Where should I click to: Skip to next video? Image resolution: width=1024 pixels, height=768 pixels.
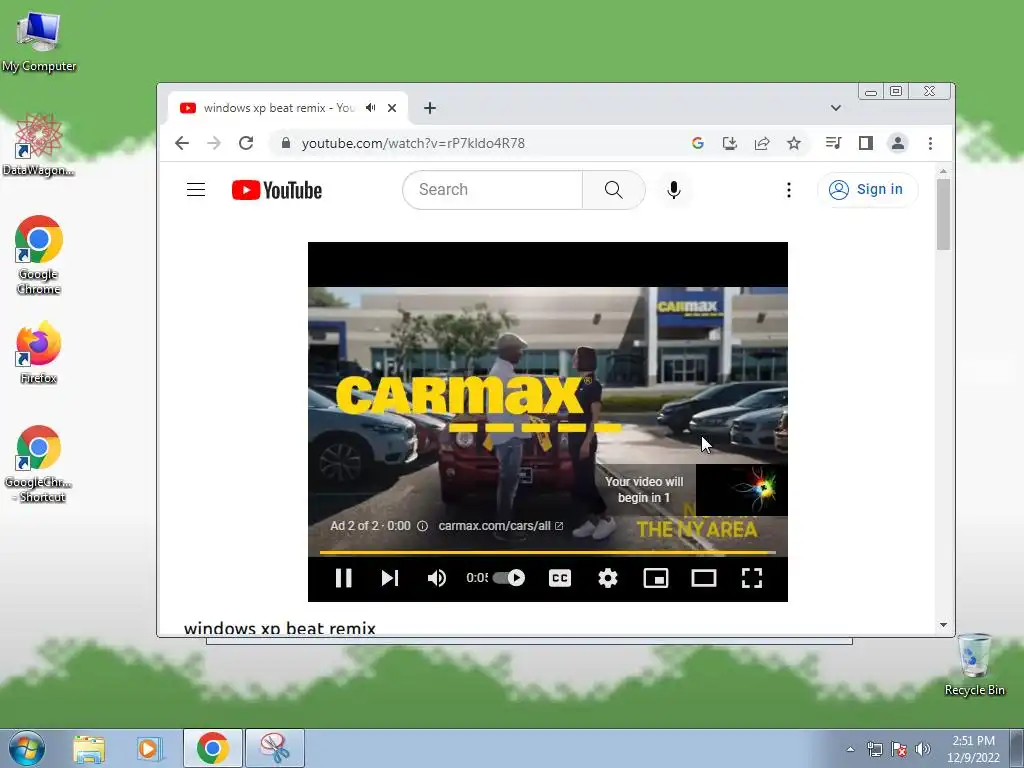[x=390, y=578]
